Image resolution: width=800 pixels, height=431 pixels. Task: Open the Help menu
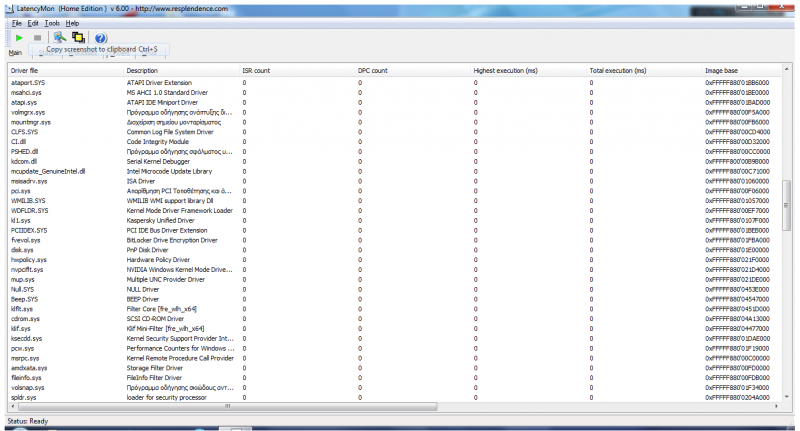pos(73,22)
